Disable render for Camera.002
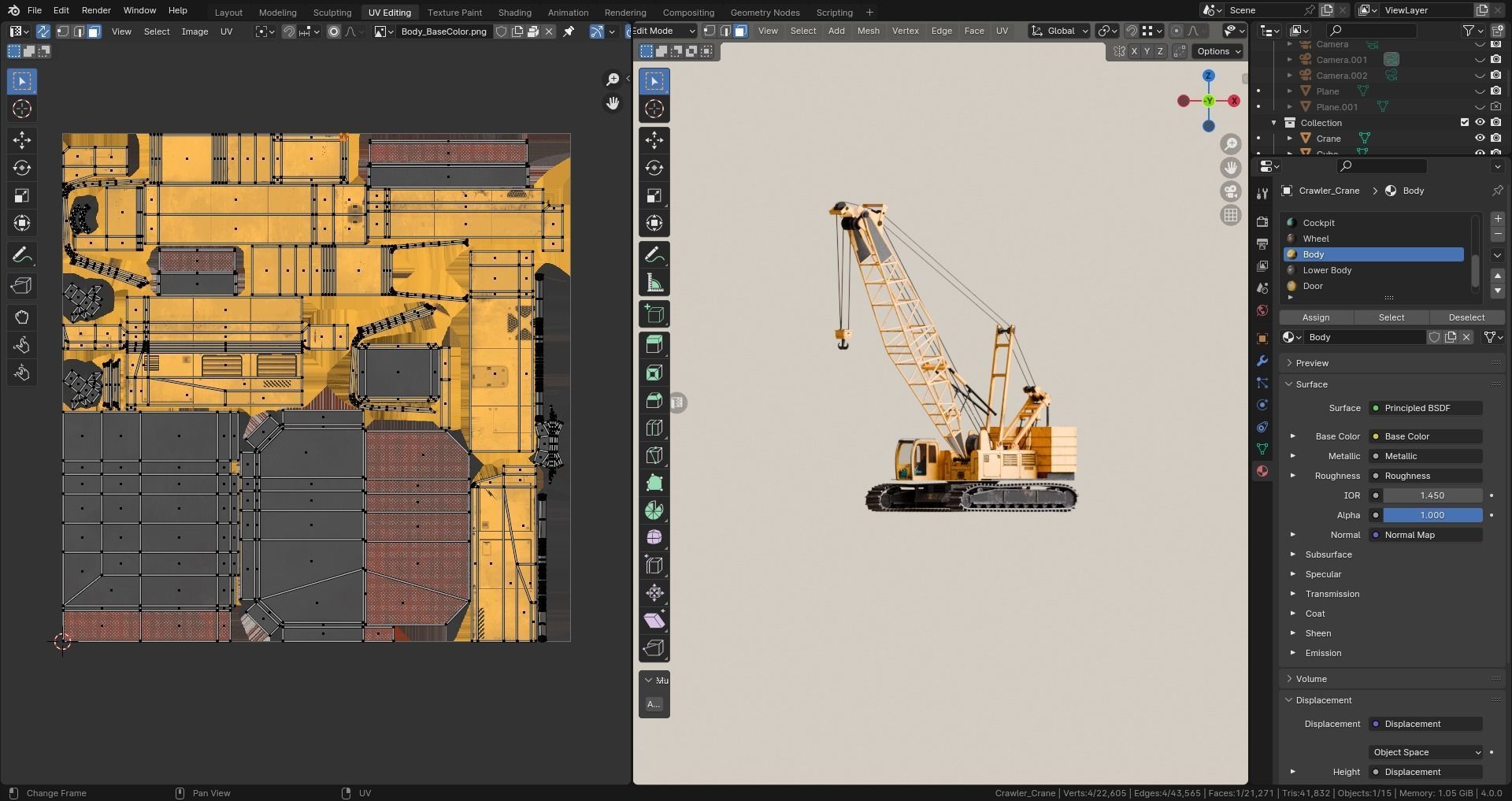The width and height of the screenshot is (1512, 801). click(1495, 76)
